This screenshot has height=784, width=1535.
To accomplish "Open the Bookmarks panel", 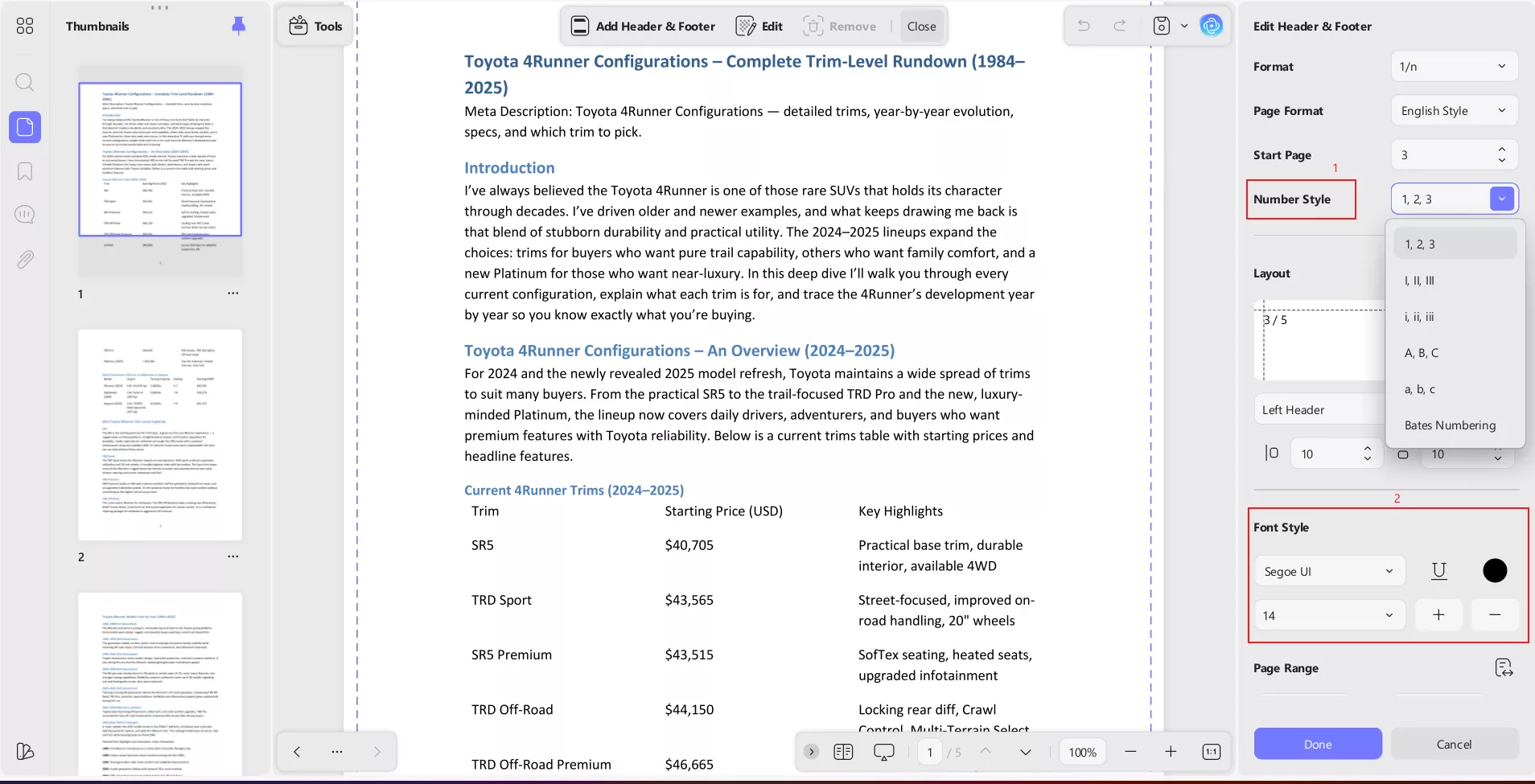I will [24, 171].
